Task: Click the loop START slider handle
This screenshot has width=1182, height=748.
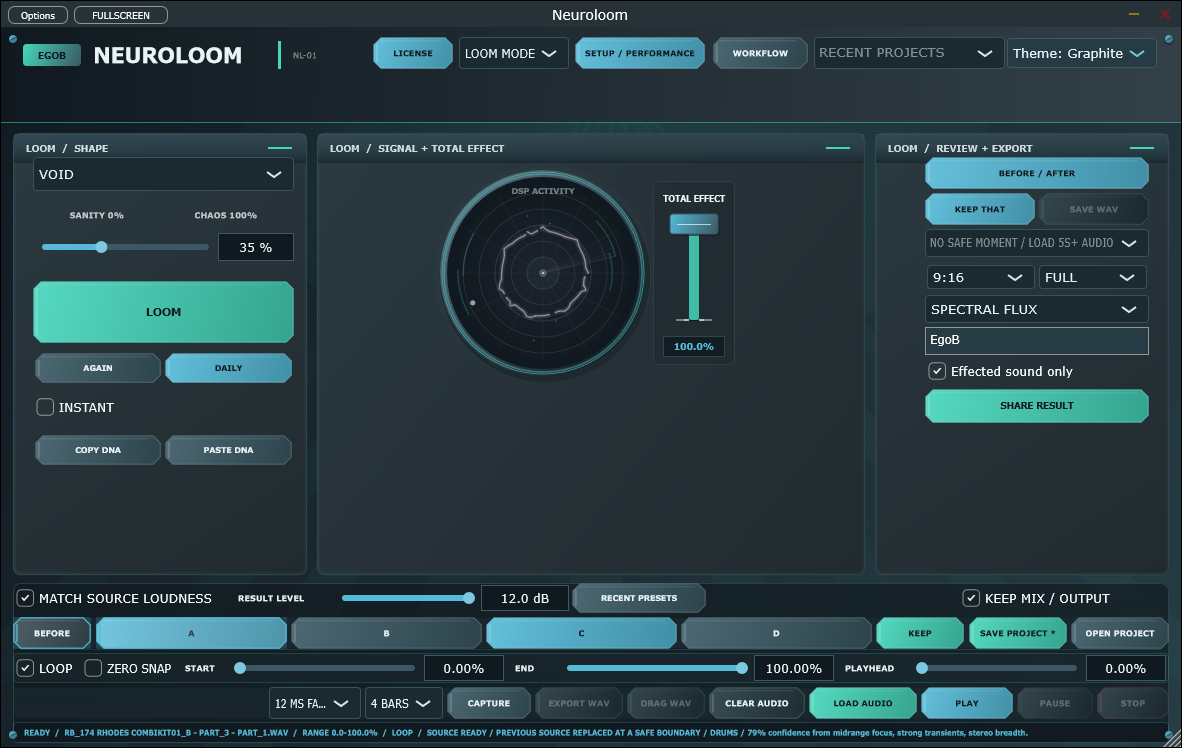Action: (240, 668)
